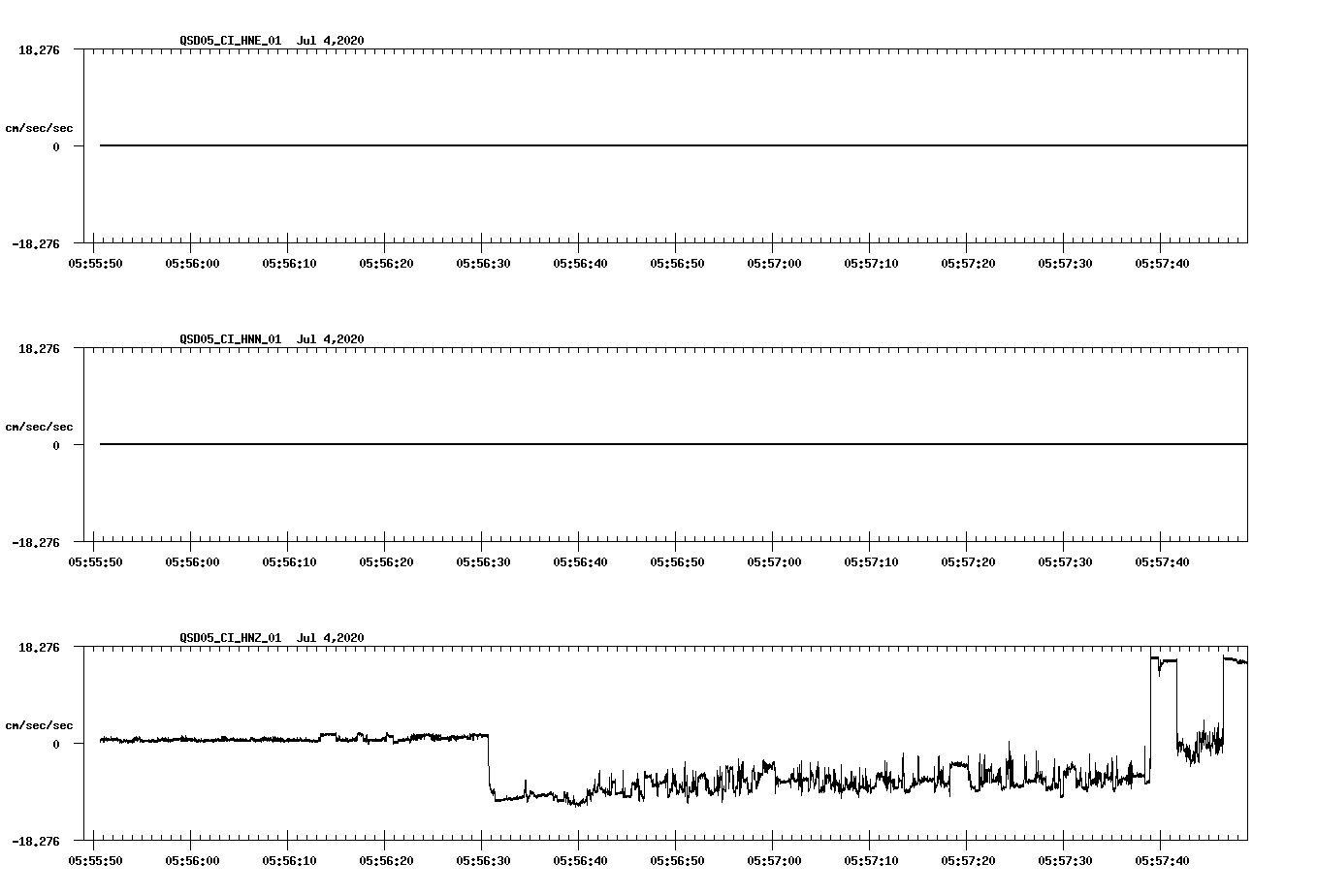Click the zero axis label of HNN plot
The height and width of the screenshot is (896, 1317).
pyautogui.click(x=56, y=445)
